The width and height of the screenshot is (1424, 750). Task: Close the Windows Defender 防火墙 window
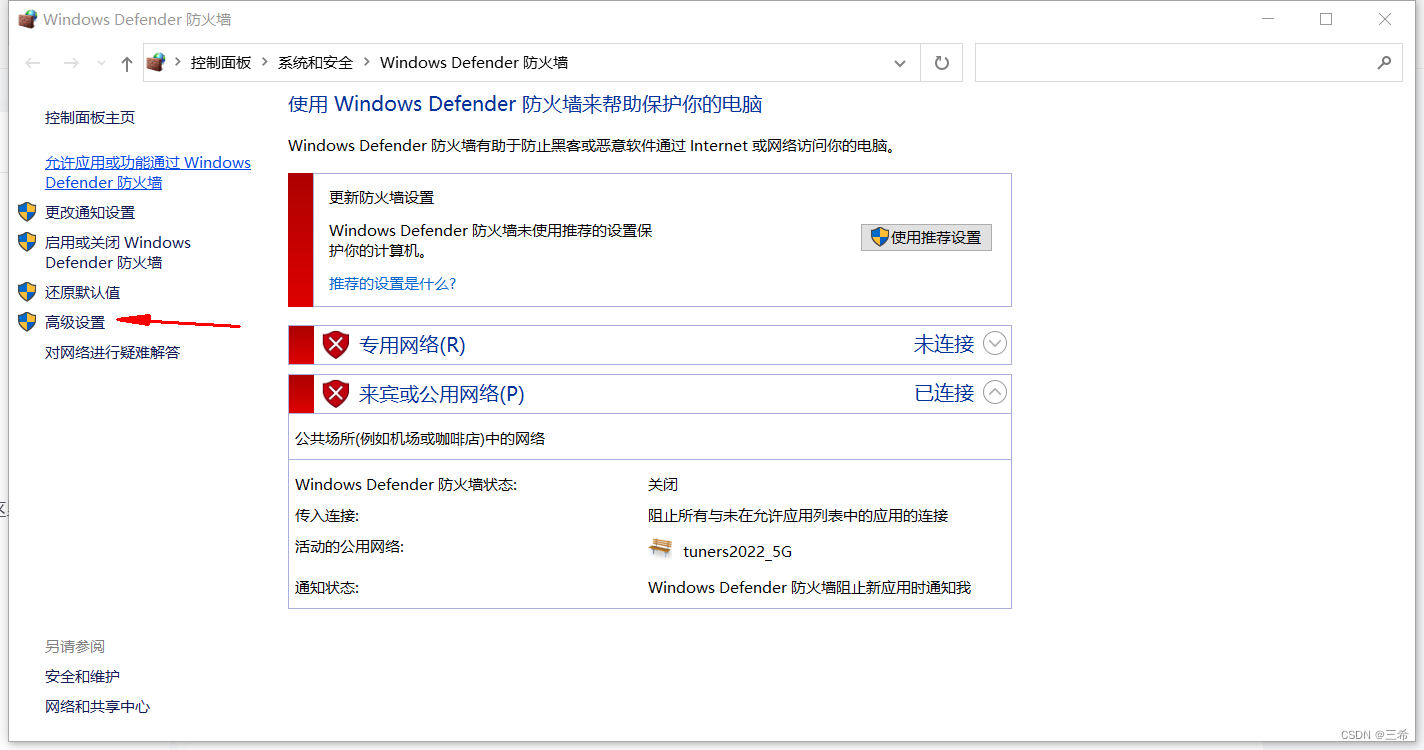pos(1385,19)
